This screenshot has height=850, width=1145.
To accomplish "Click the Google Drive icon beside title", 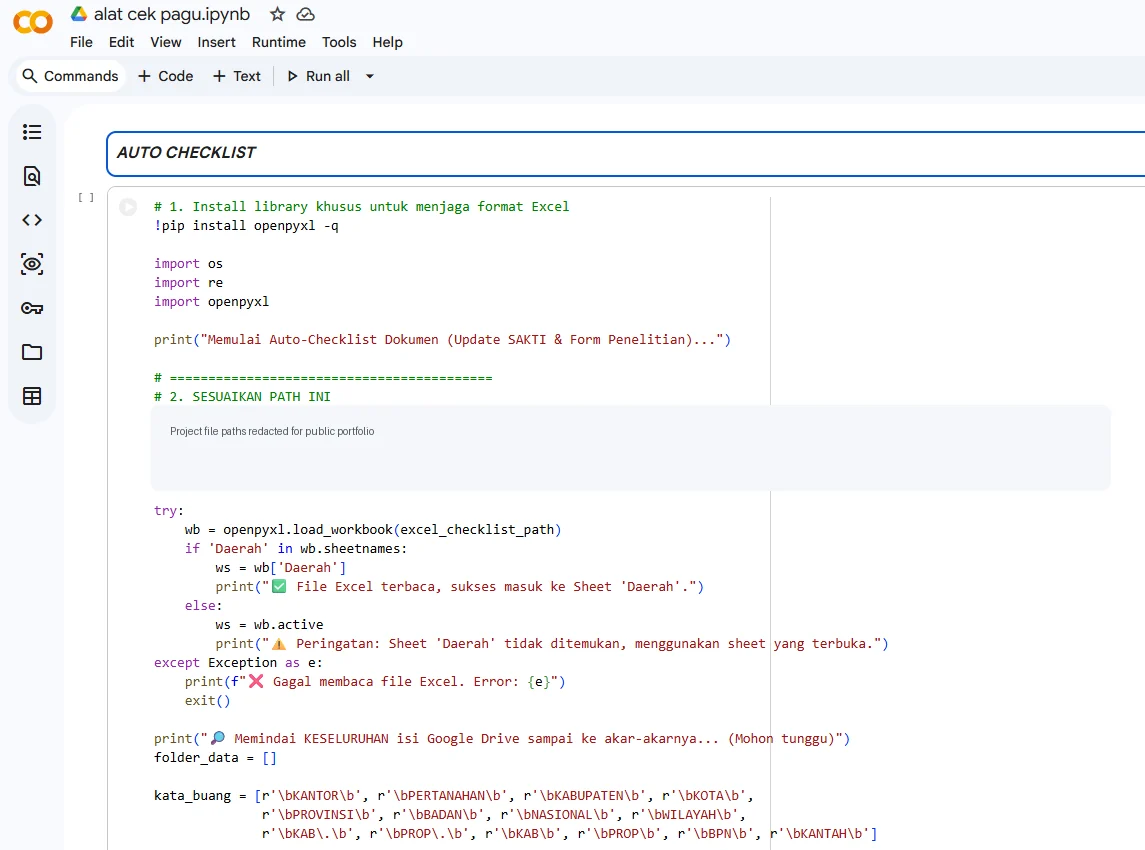I will click(x=79, y=14).
